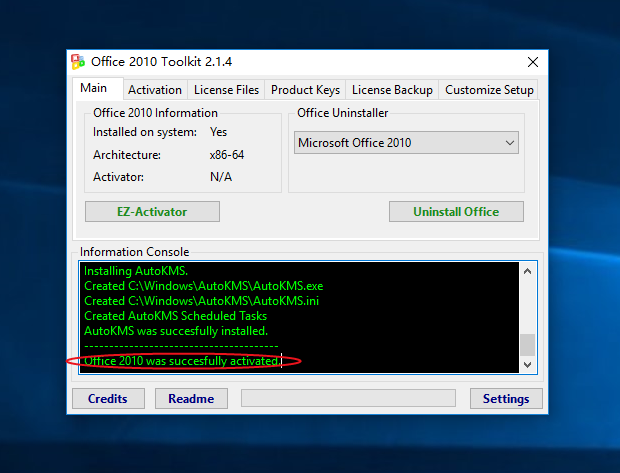Click console scrollbar down arrow
620x473 pixels.
click(x=527, y=365)
